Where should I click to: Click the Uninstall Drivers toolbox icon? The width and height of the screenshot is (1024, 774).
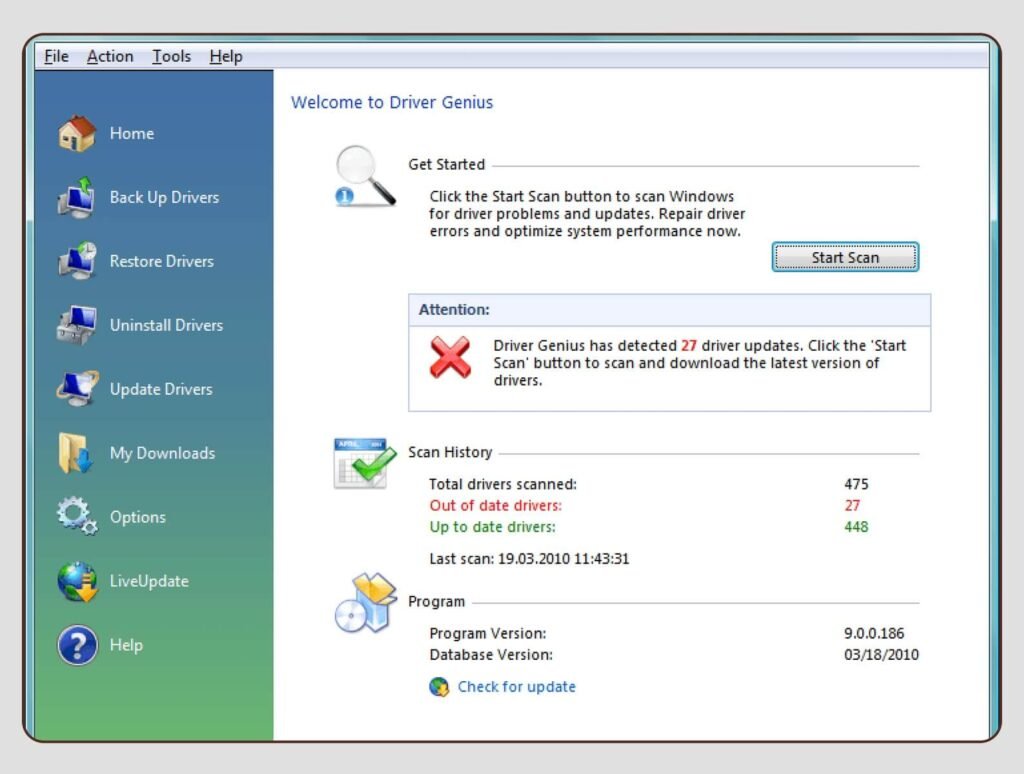pyautogui.click(x=77, y=325)
